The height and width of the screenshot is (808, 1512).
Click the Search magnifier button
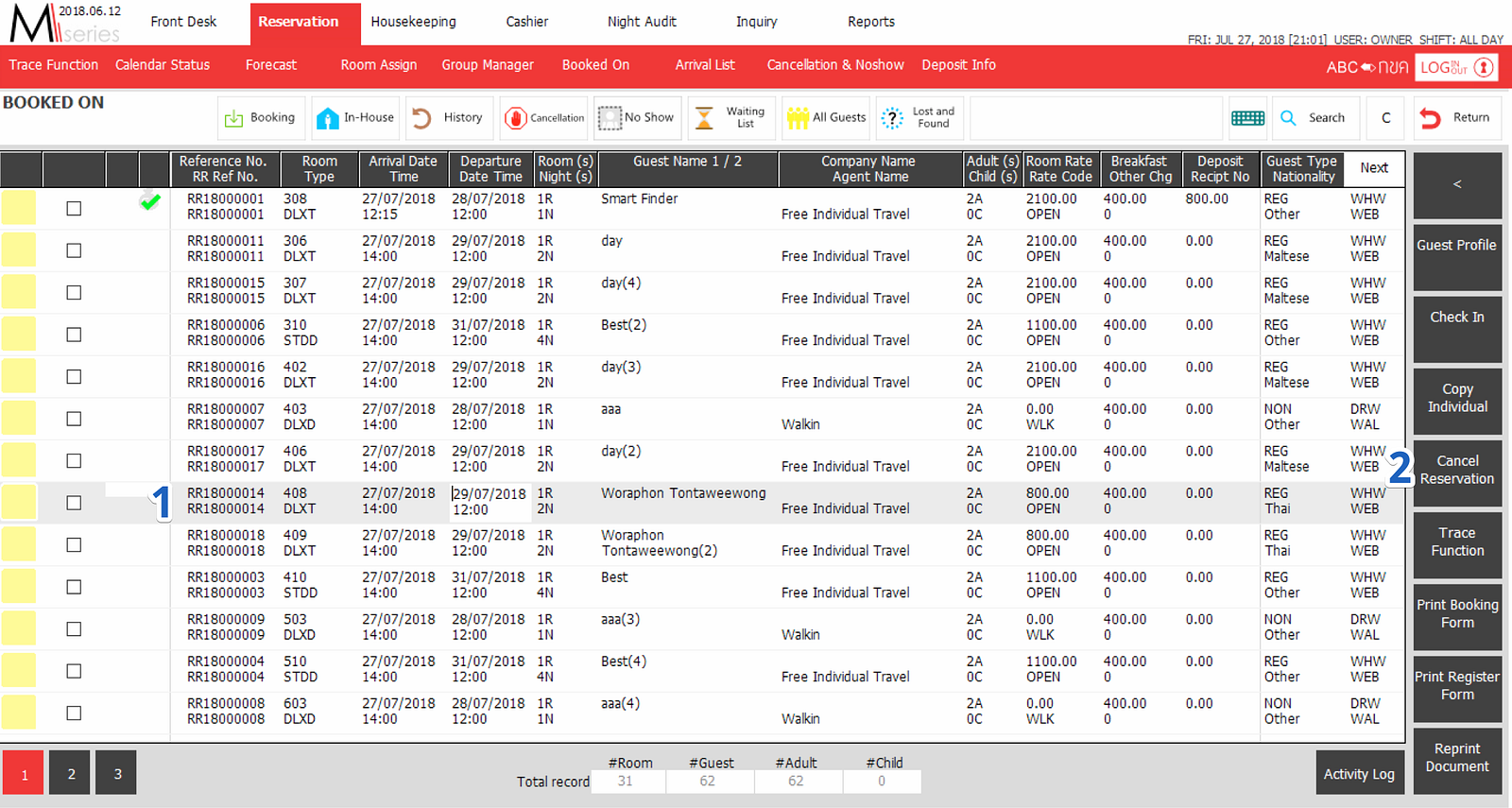coord(1315,118)
